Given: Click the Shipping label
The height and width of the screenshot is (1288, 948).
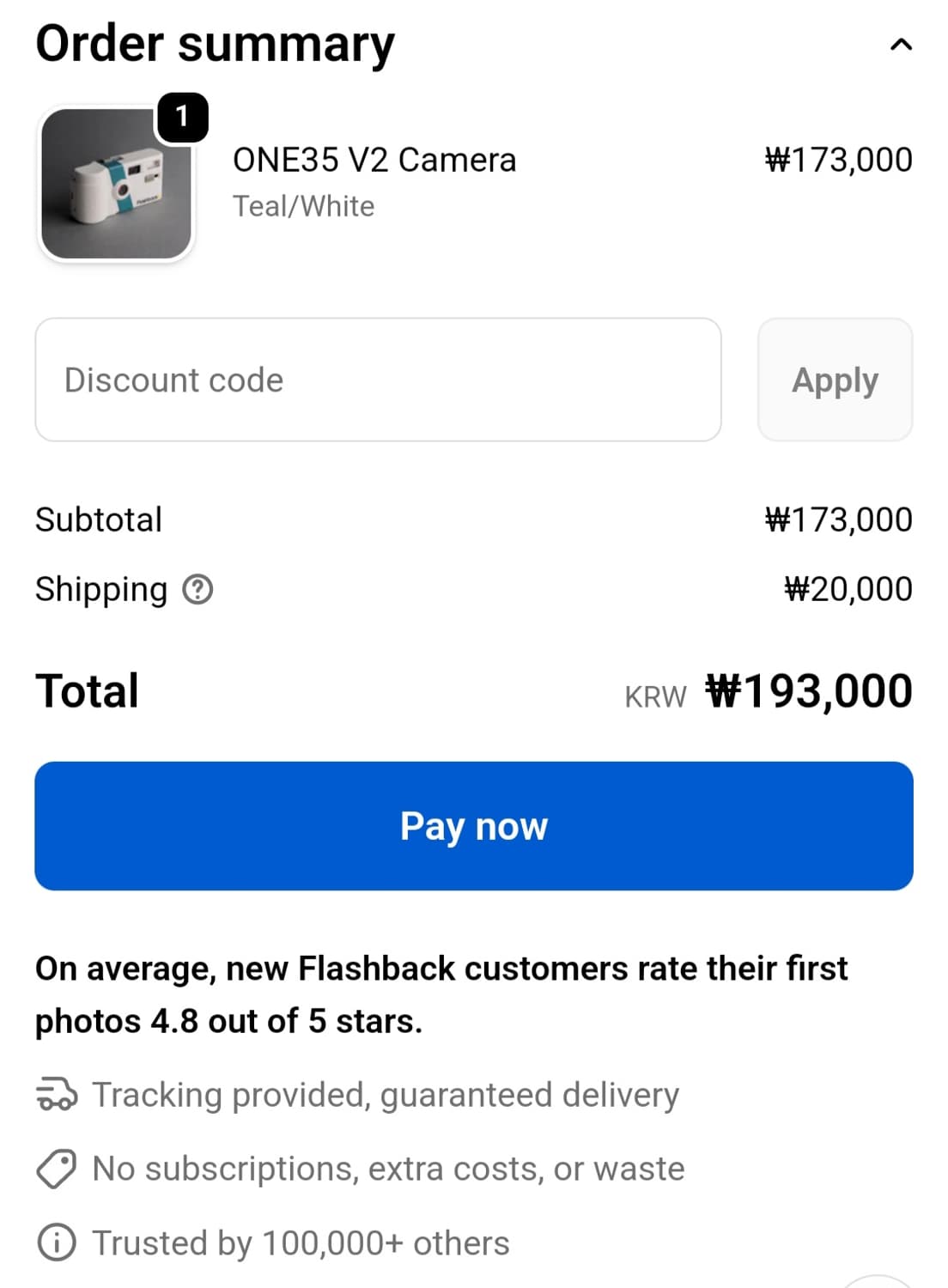Looking at the screenshot, I should (x=99, y=589).
